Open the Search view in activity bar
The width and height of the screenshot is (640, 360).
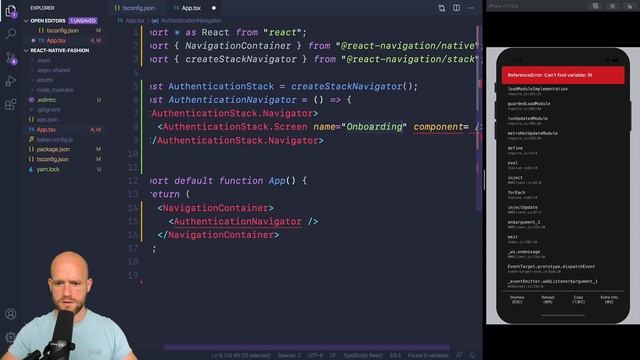11,33
